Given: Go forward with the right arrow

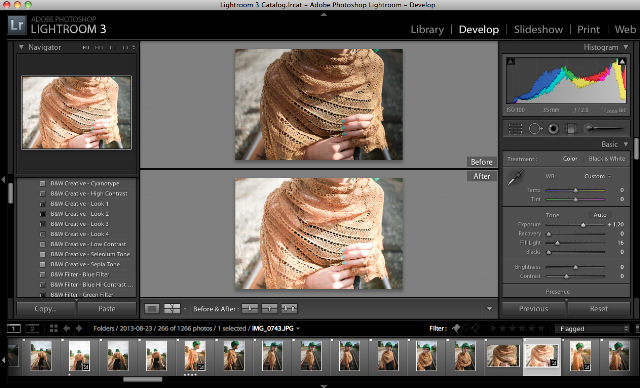Looking at the screenshot, I should coord(79,328).
